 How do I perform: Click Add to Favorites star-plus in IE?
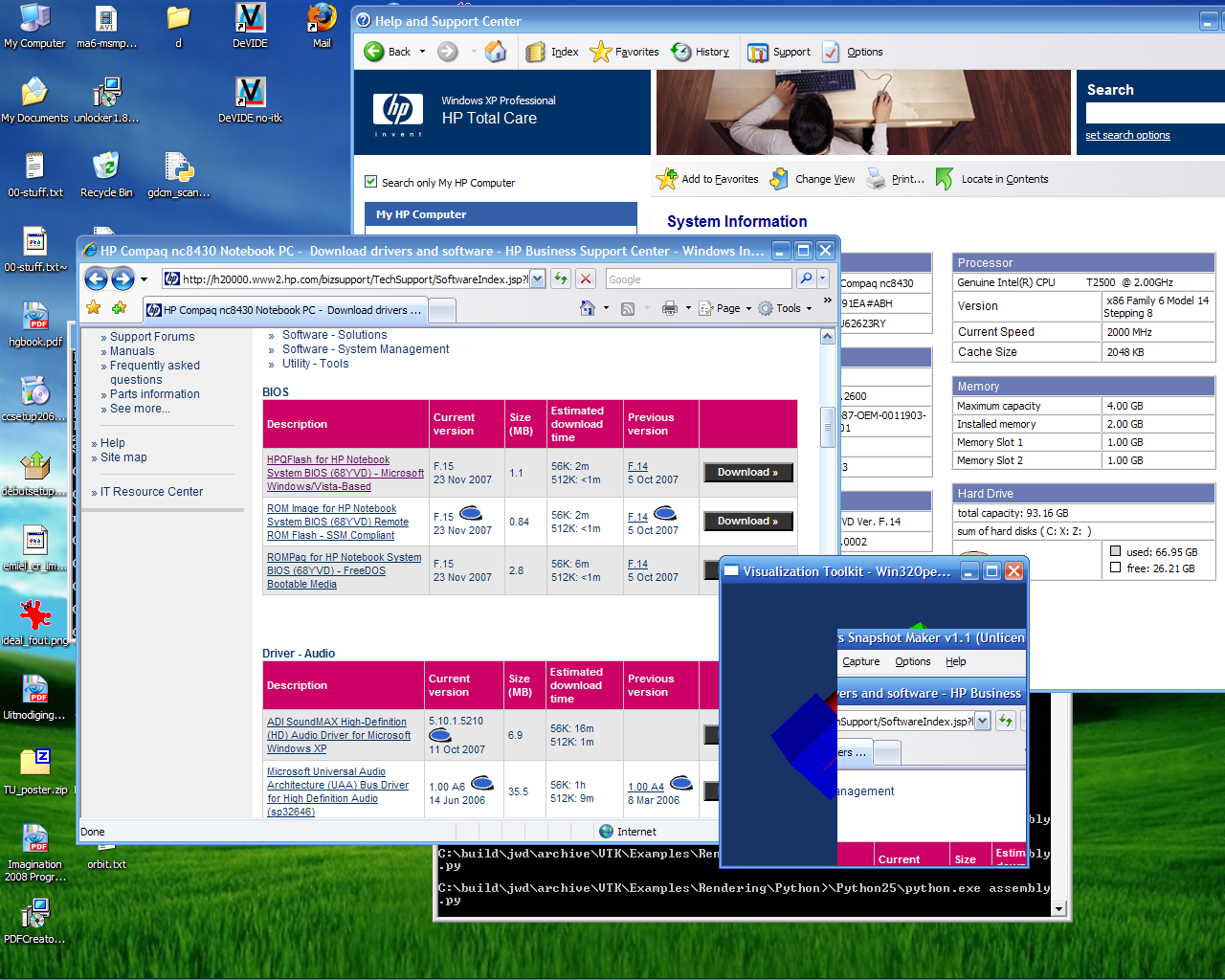tap(119, 307)
